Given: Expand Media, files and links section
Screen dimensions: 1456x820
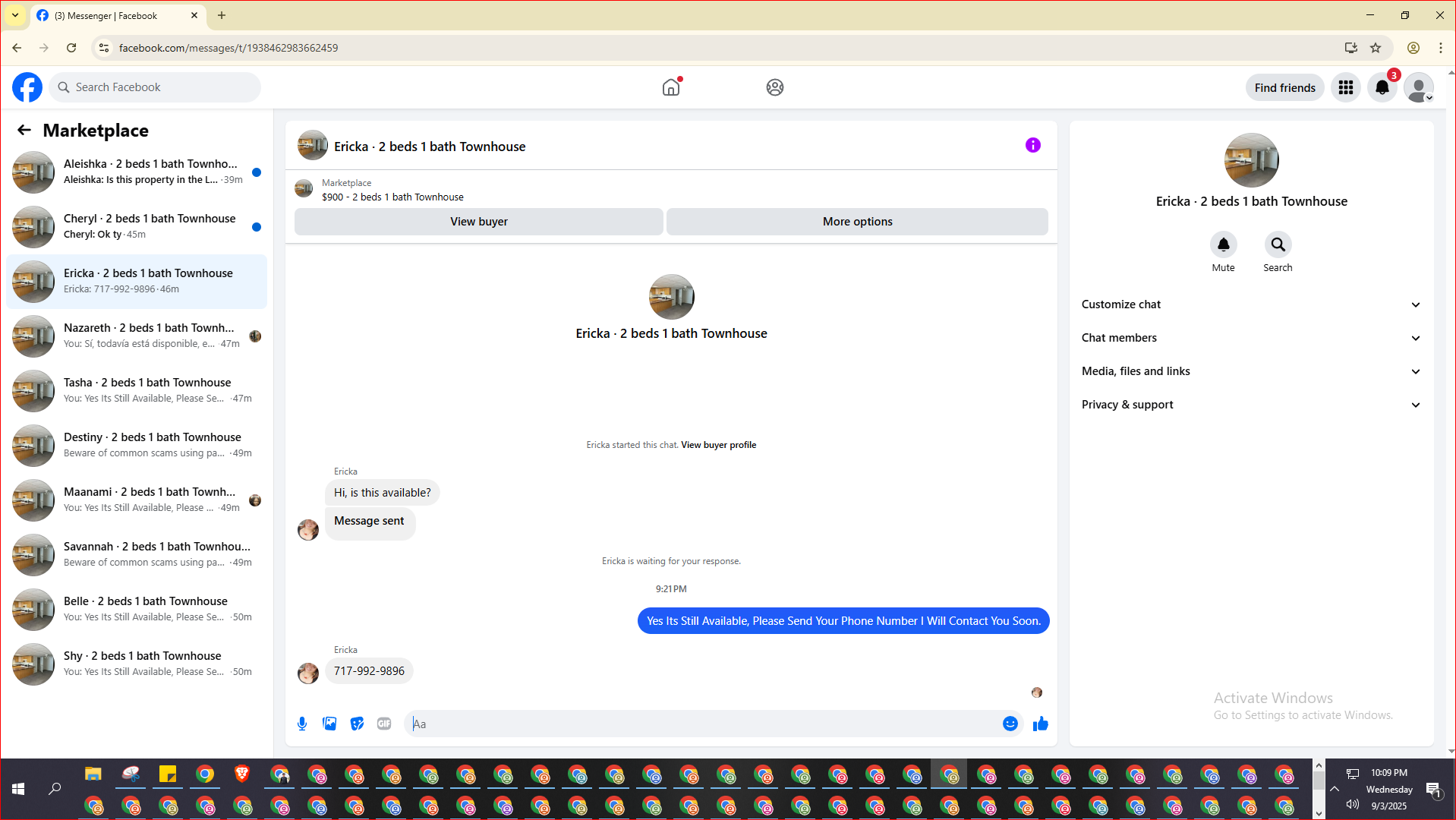Looking at the screenshot, I should click(1252, 371).
